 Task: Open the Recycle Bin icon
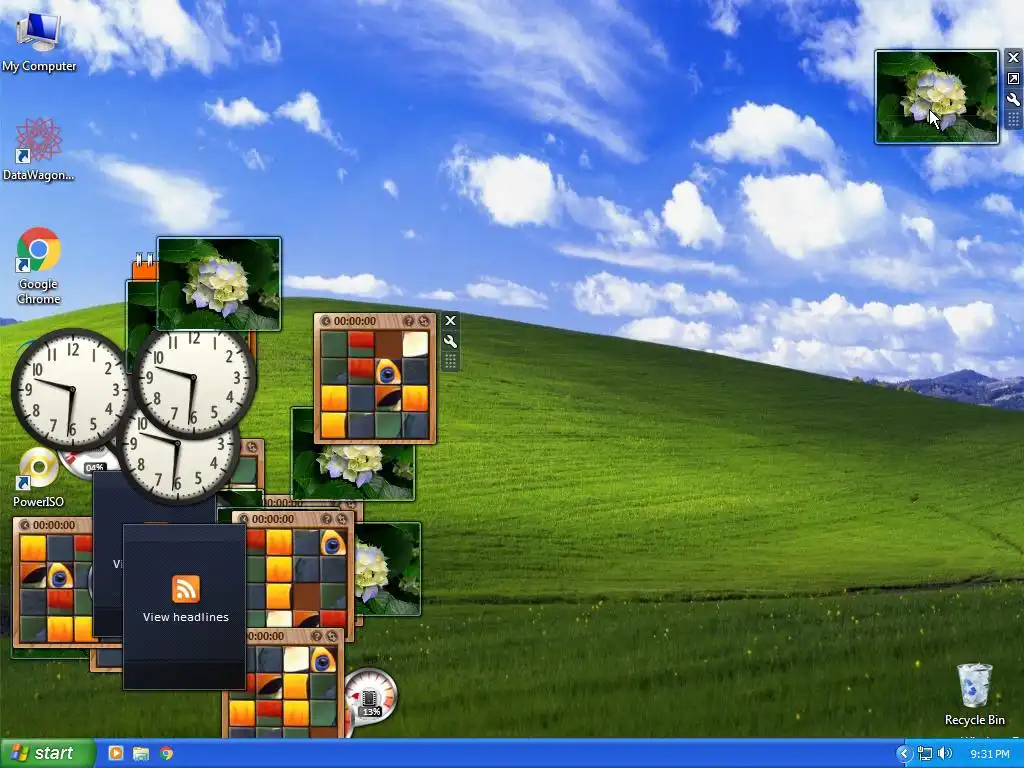click(x=974, y=694)
